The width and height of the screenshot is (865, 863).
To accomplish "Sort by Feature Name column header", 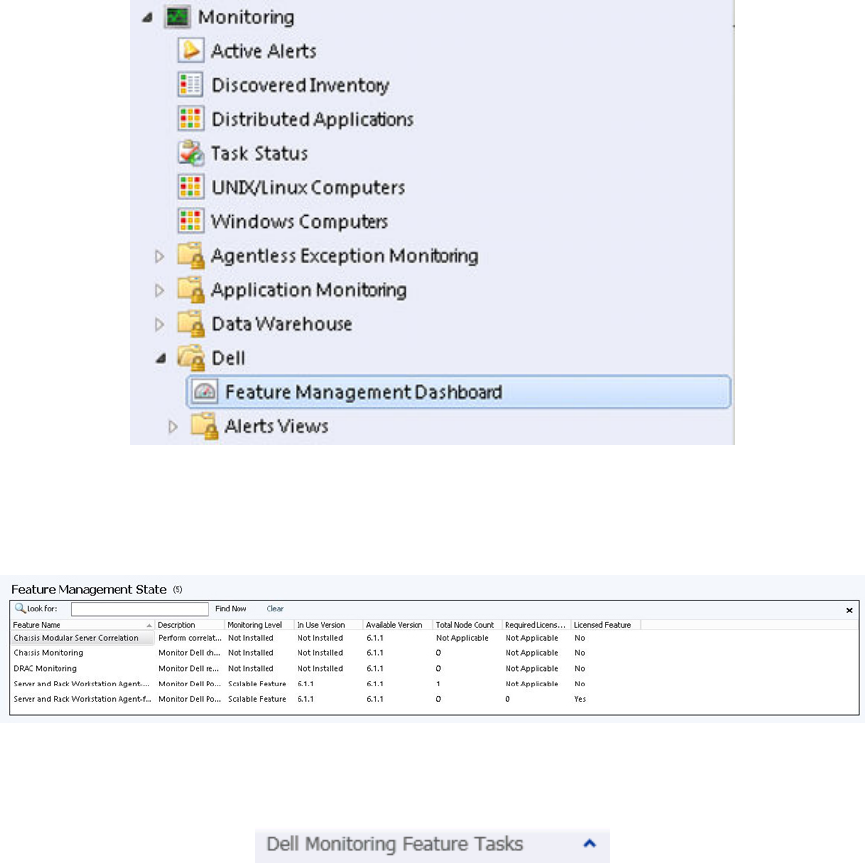I will click(83, 625).
